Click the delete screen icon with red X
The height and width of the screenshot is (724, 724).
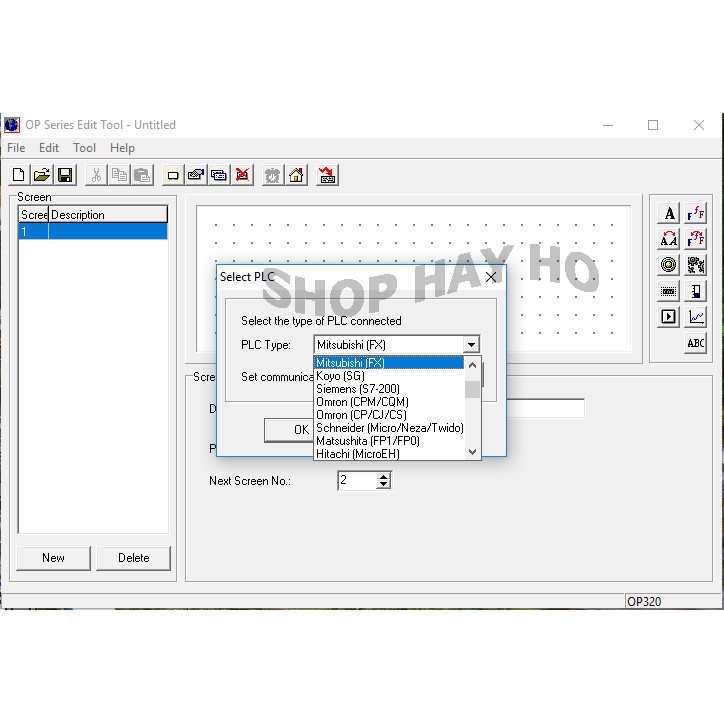click(x=242, y=175)
